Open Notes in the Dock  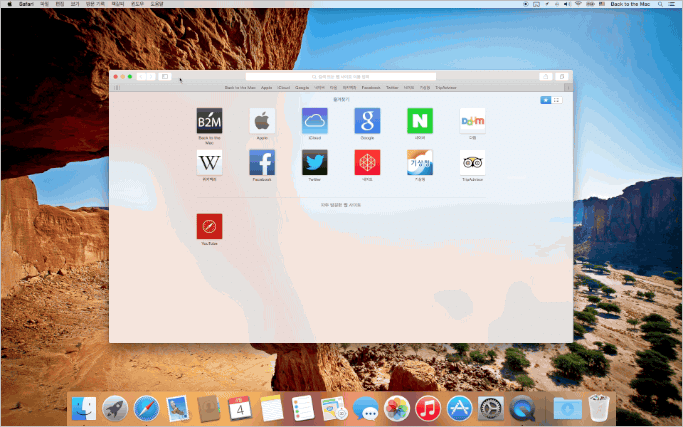coord(271,408)
